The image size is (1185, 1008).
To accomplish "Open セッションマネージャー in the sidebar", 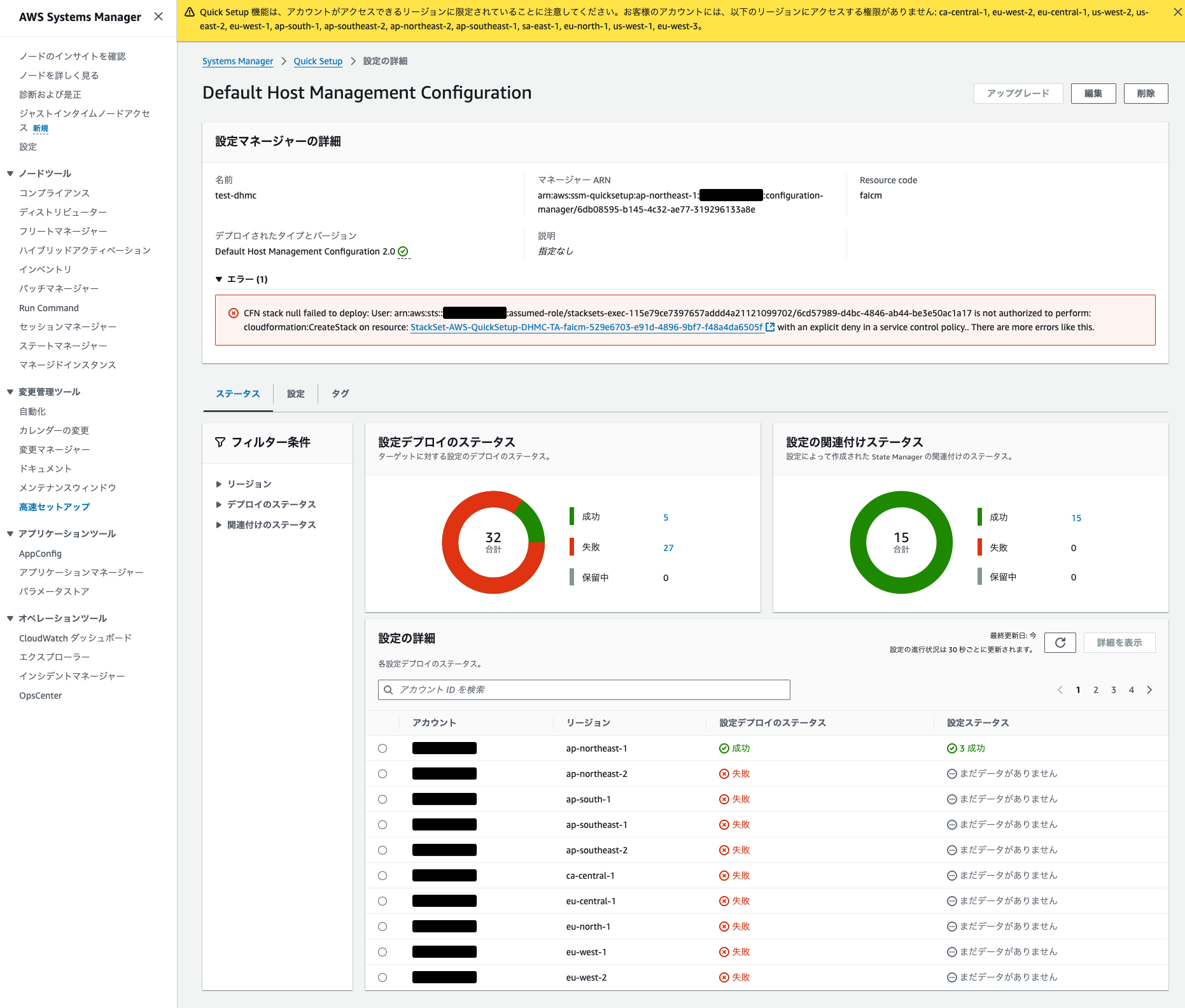I will coord(68,327).
